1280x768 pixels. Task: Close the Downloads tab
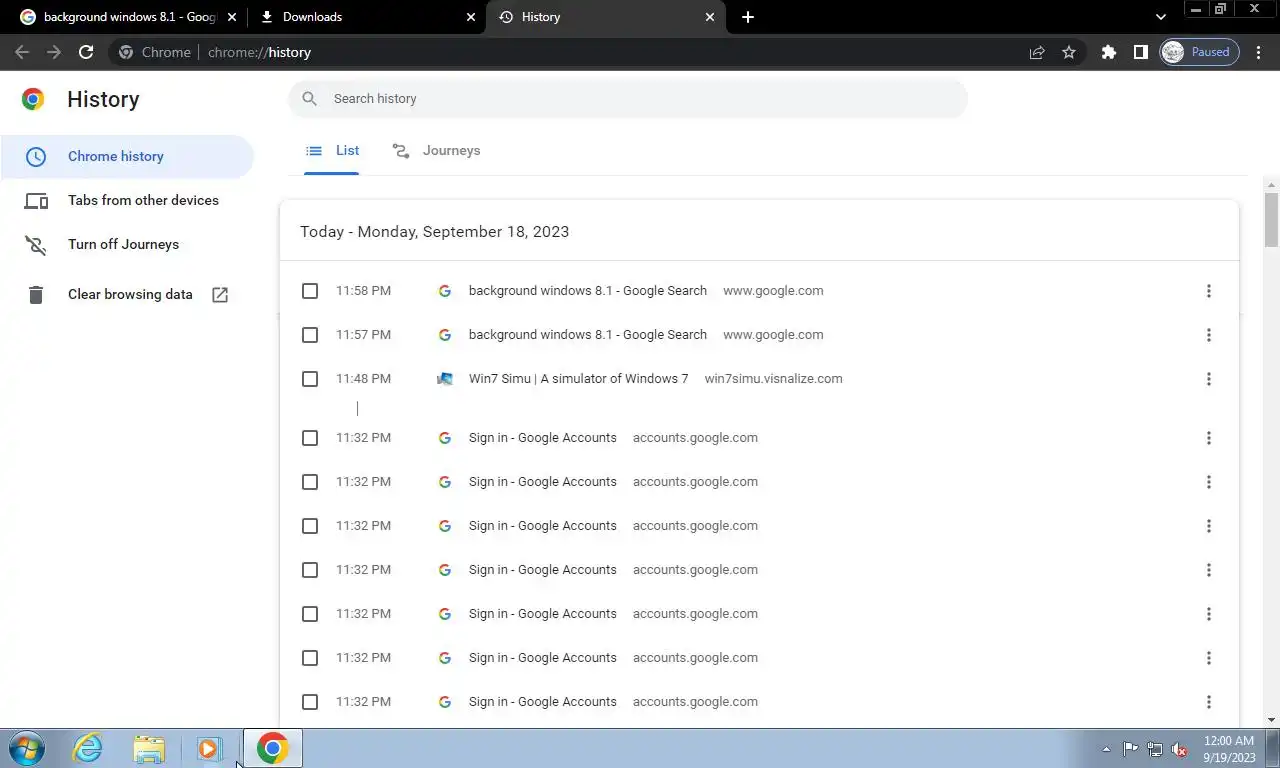(x=471, y=17)
